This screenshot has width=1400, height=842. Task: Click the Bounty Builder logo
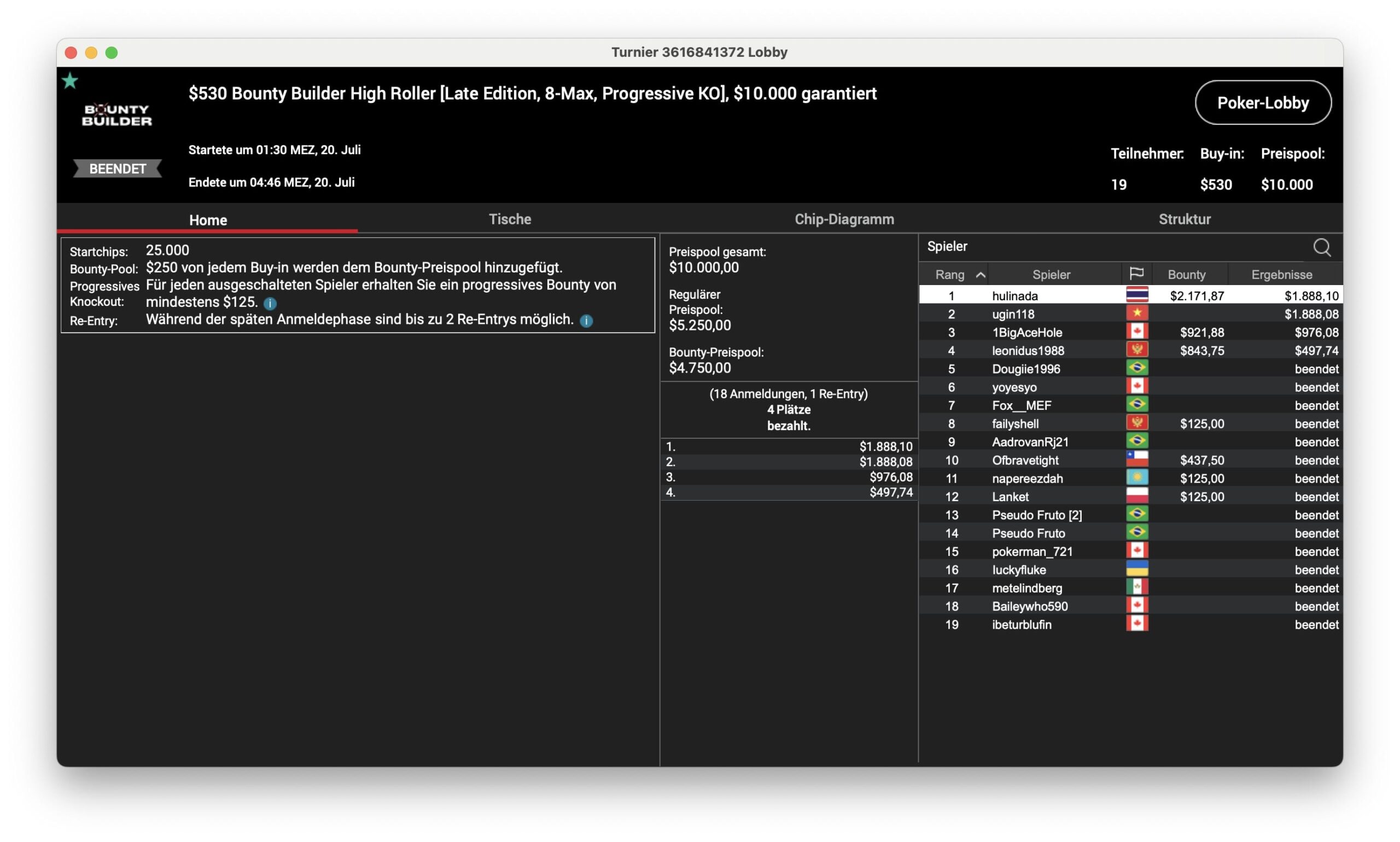tap(117, 115)
